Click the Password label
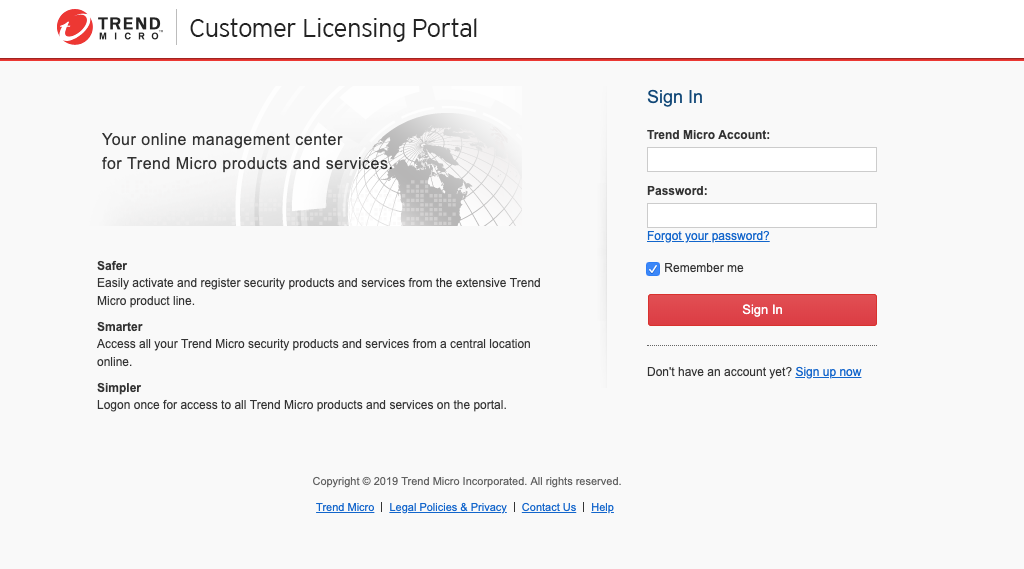This screenshot has width=1024, height=569. pyautogui.click(x=677, y=191)
